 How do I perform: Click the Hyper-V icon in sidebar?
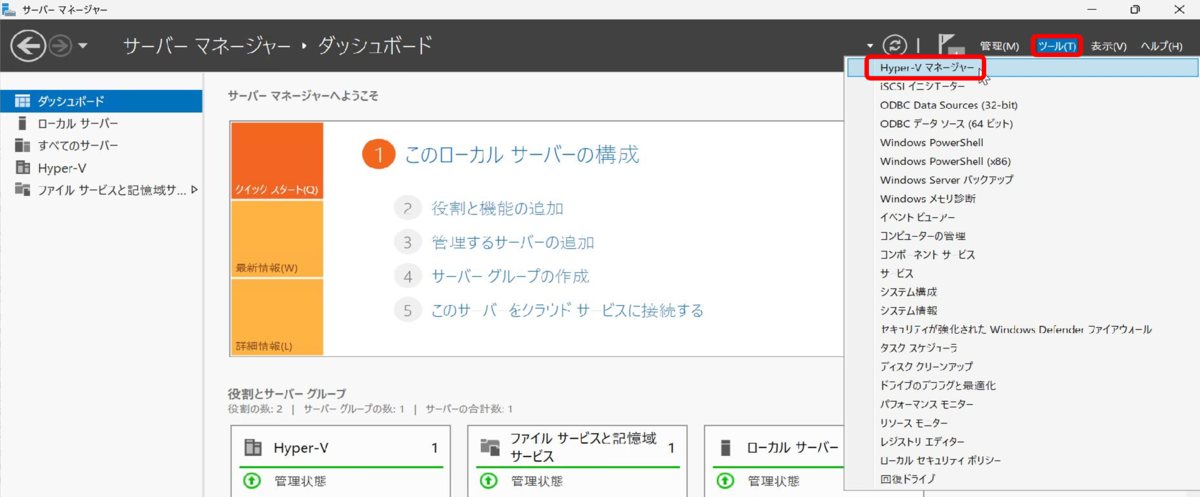tap(22, 167)
